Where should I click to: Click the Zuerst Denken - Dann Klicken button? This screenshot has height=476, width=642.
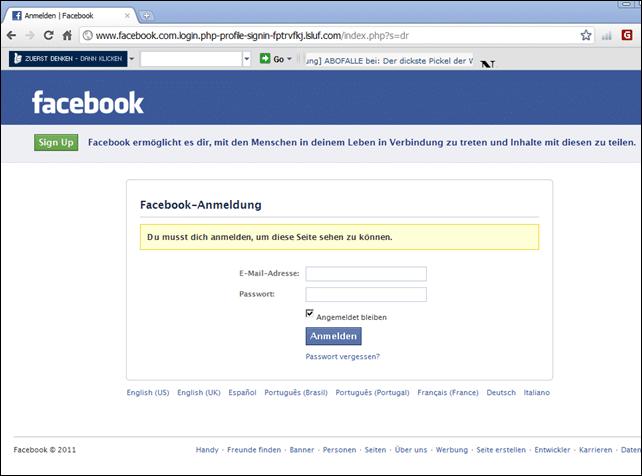coord(68,59)
